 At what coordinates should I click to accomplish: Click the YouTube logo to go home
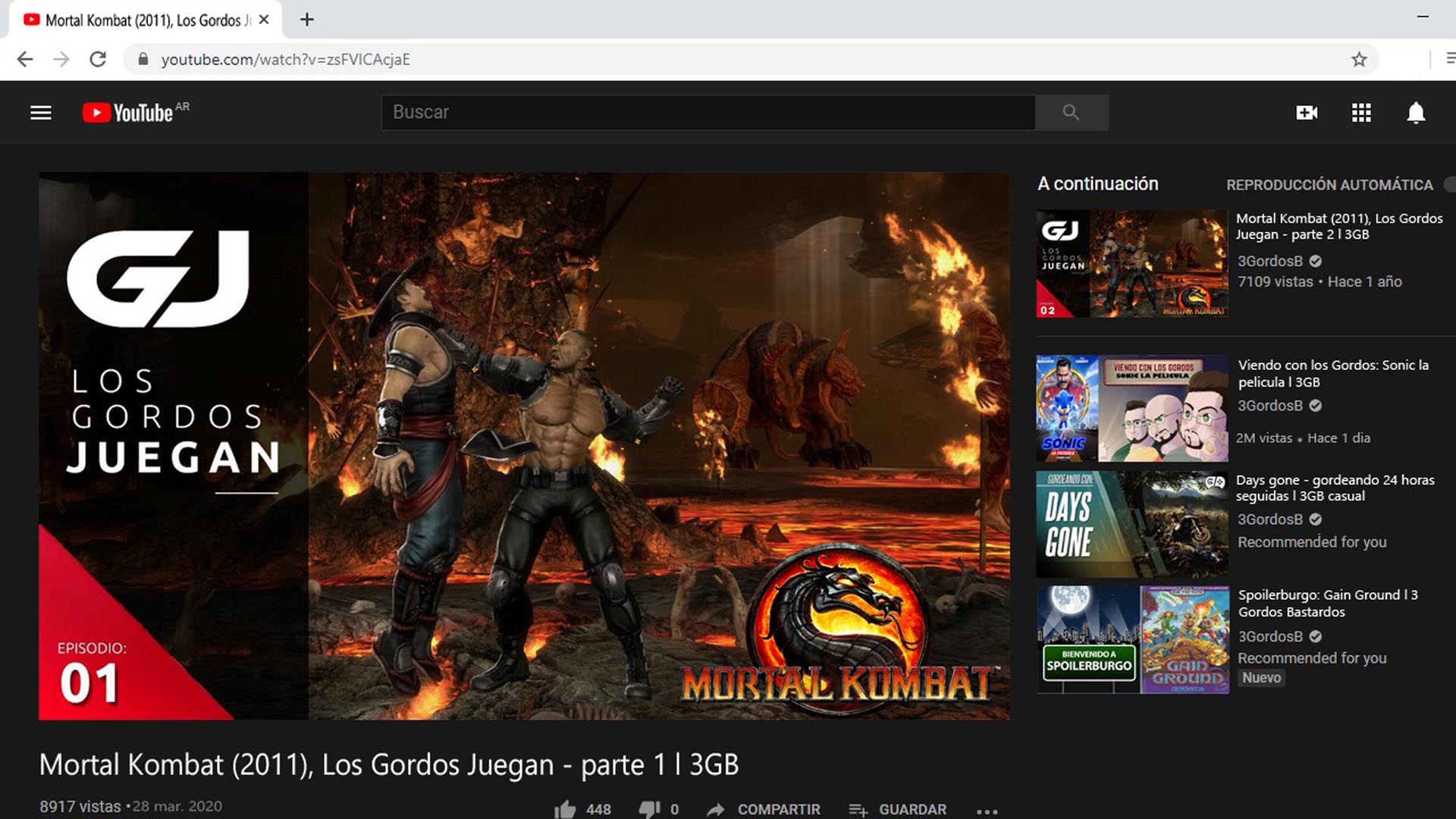[129, 113]
